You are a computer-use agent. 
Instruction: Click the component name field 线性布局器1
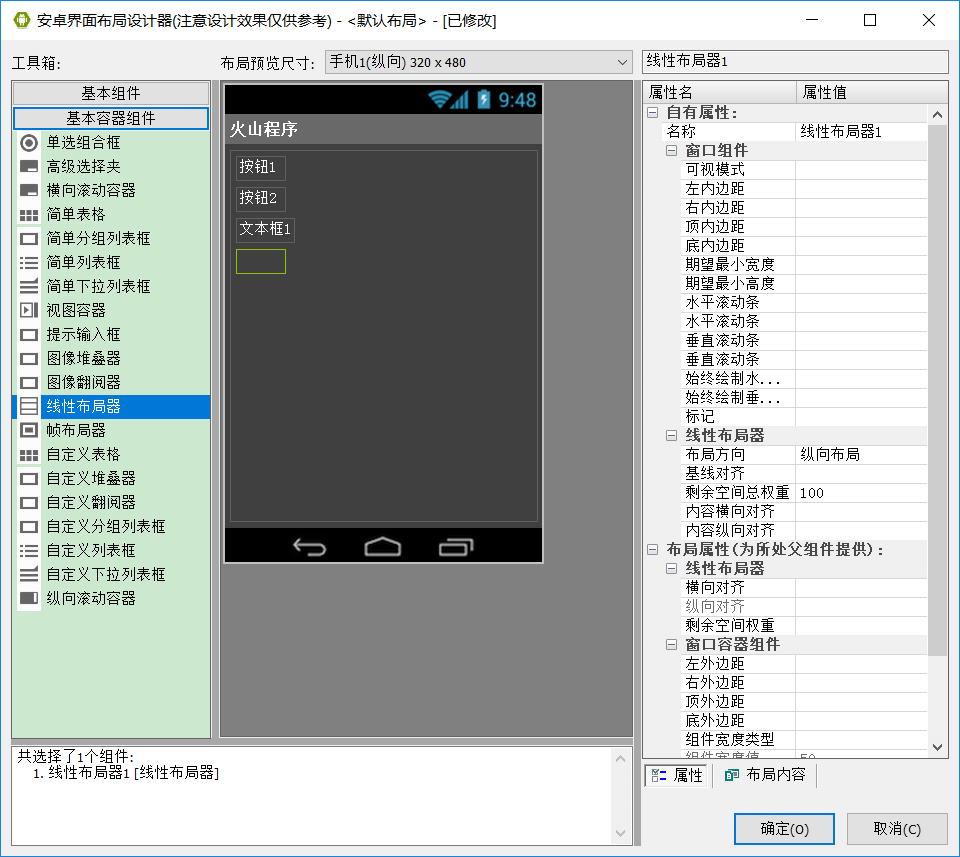pyautogui.click(x=795, y=61)
